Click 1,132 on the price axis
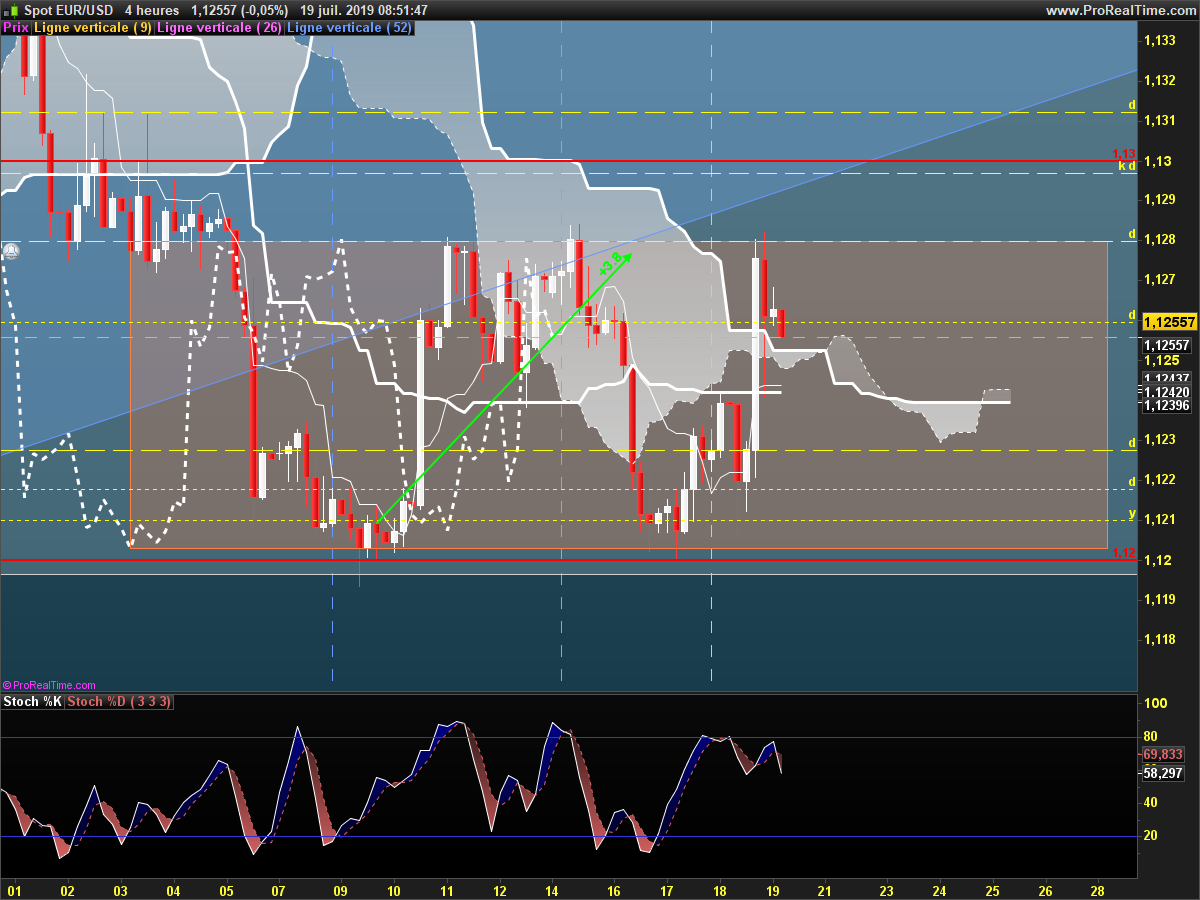 (1160, 81)
